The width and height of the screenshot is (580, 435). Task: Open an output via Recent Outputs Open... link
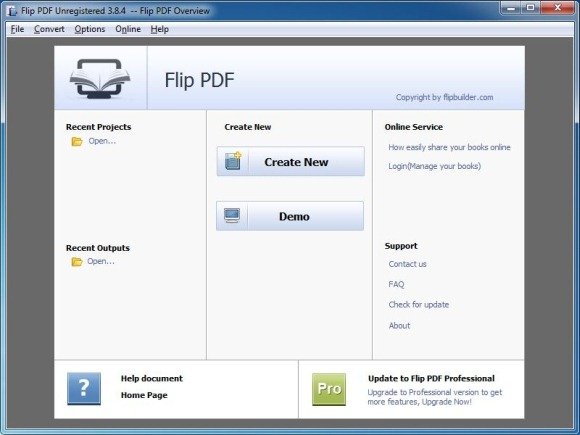pyautogui.click(x=101, y=261)
